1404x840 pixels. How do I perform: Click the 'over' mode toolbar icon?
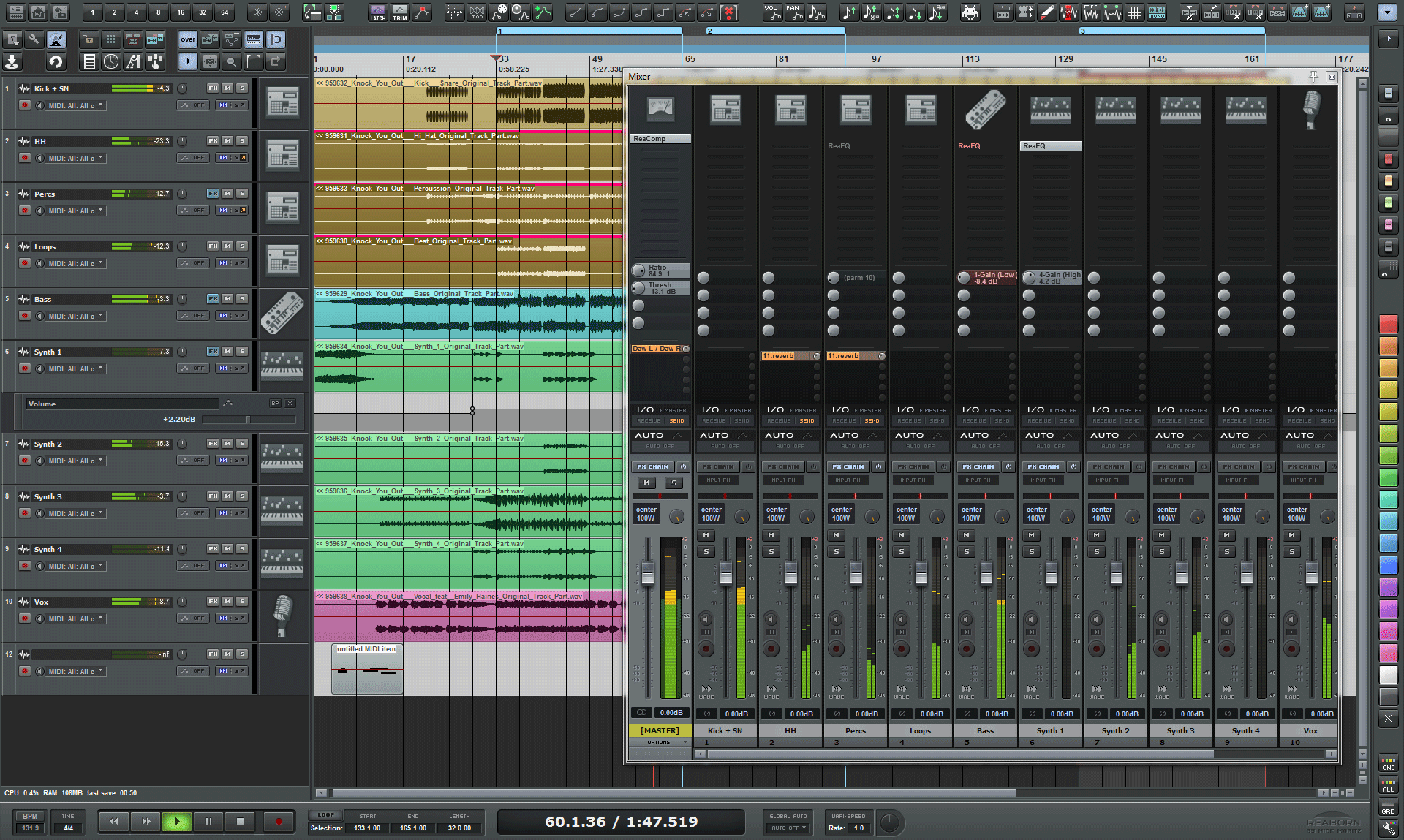tap(188, 39)
